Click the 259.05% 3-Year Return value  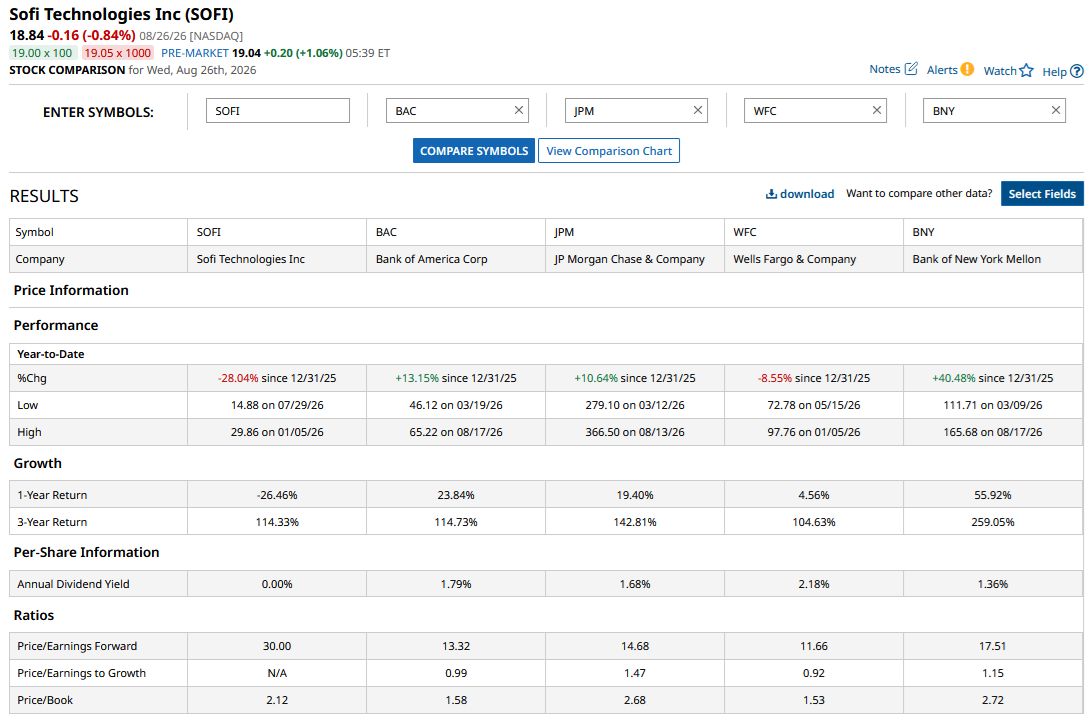coord(993,522)
